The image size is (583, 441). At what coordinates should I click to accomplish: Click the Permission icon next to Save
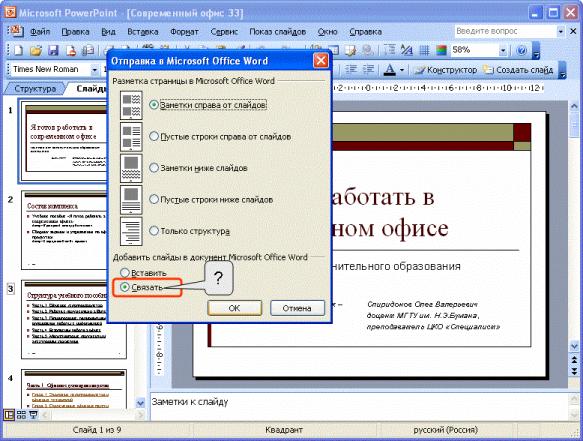point(71,50)
